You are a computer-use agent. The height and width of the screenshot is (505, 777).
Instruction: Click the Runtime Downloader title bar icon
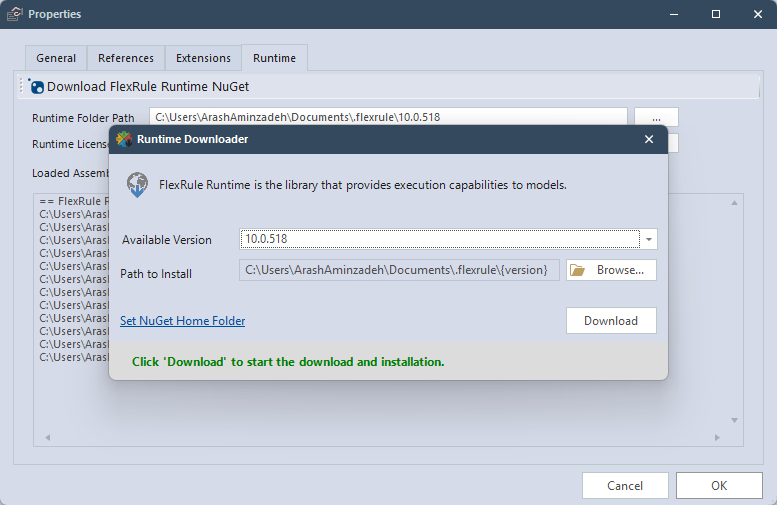point(124,139)
